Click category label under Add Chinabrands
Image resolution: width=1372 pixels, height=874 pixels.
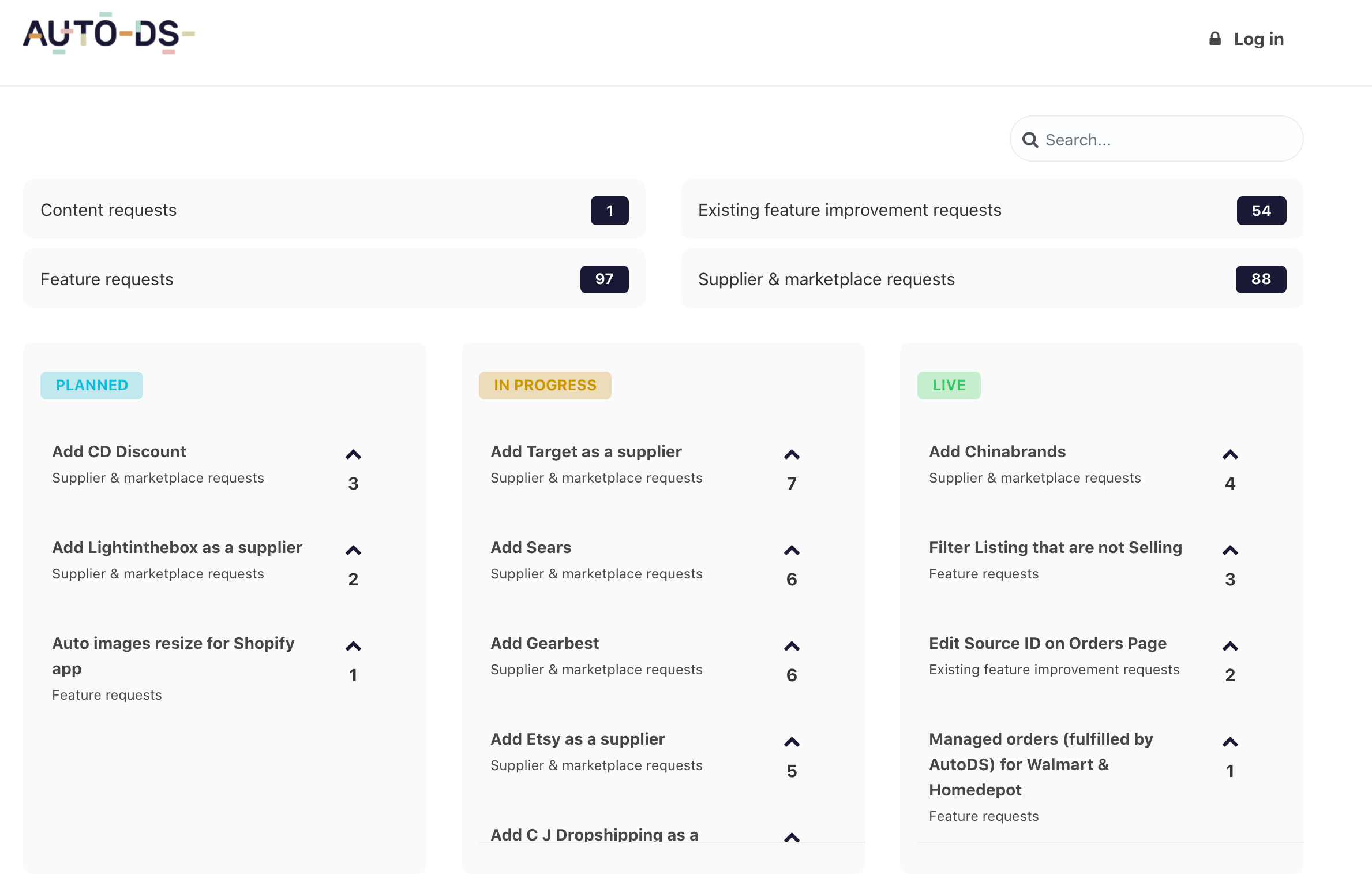click(x=1035, y=478)
